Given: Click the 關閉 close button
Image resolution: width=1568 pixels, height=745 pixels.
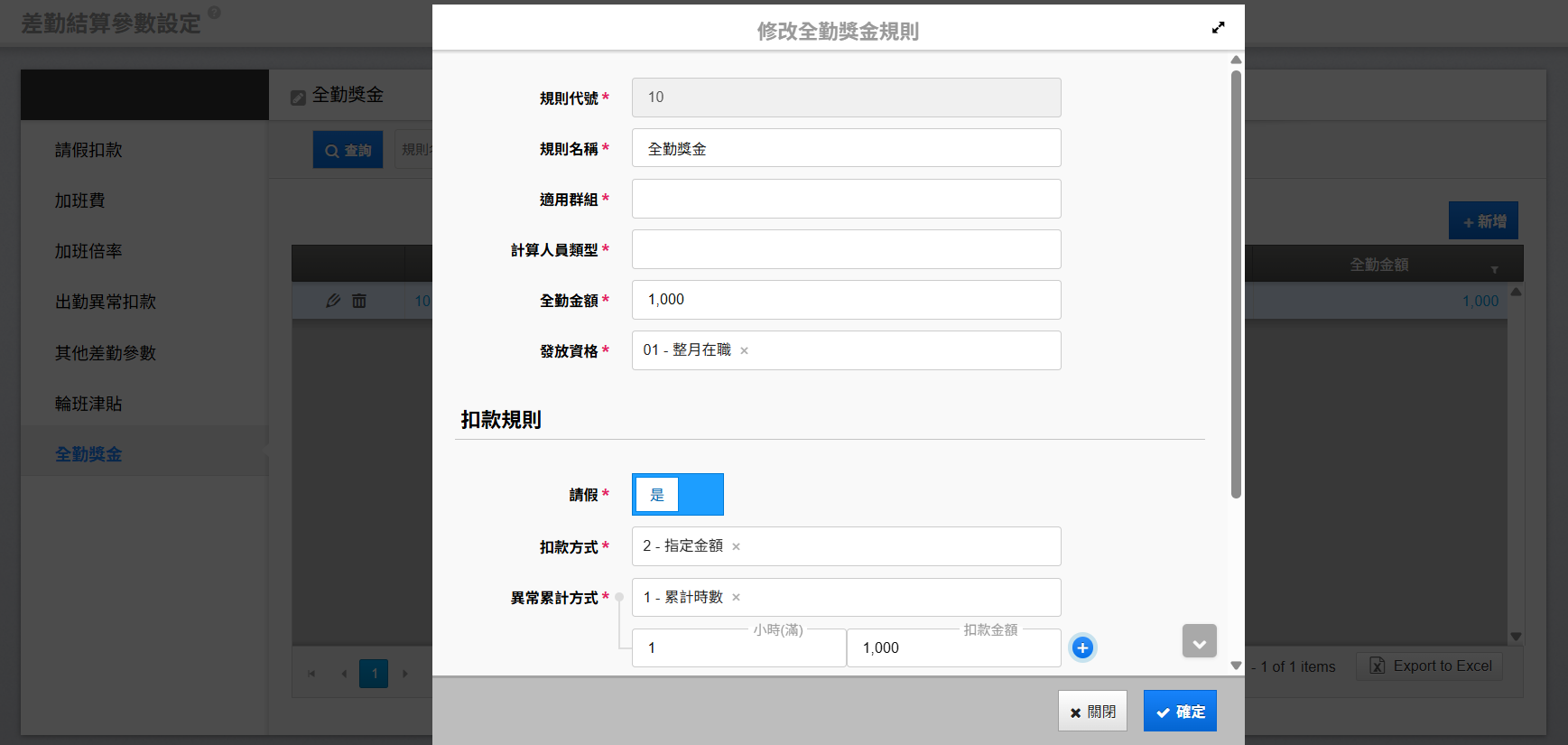Looking at the screenshot, I should [x=1092, y=712].
